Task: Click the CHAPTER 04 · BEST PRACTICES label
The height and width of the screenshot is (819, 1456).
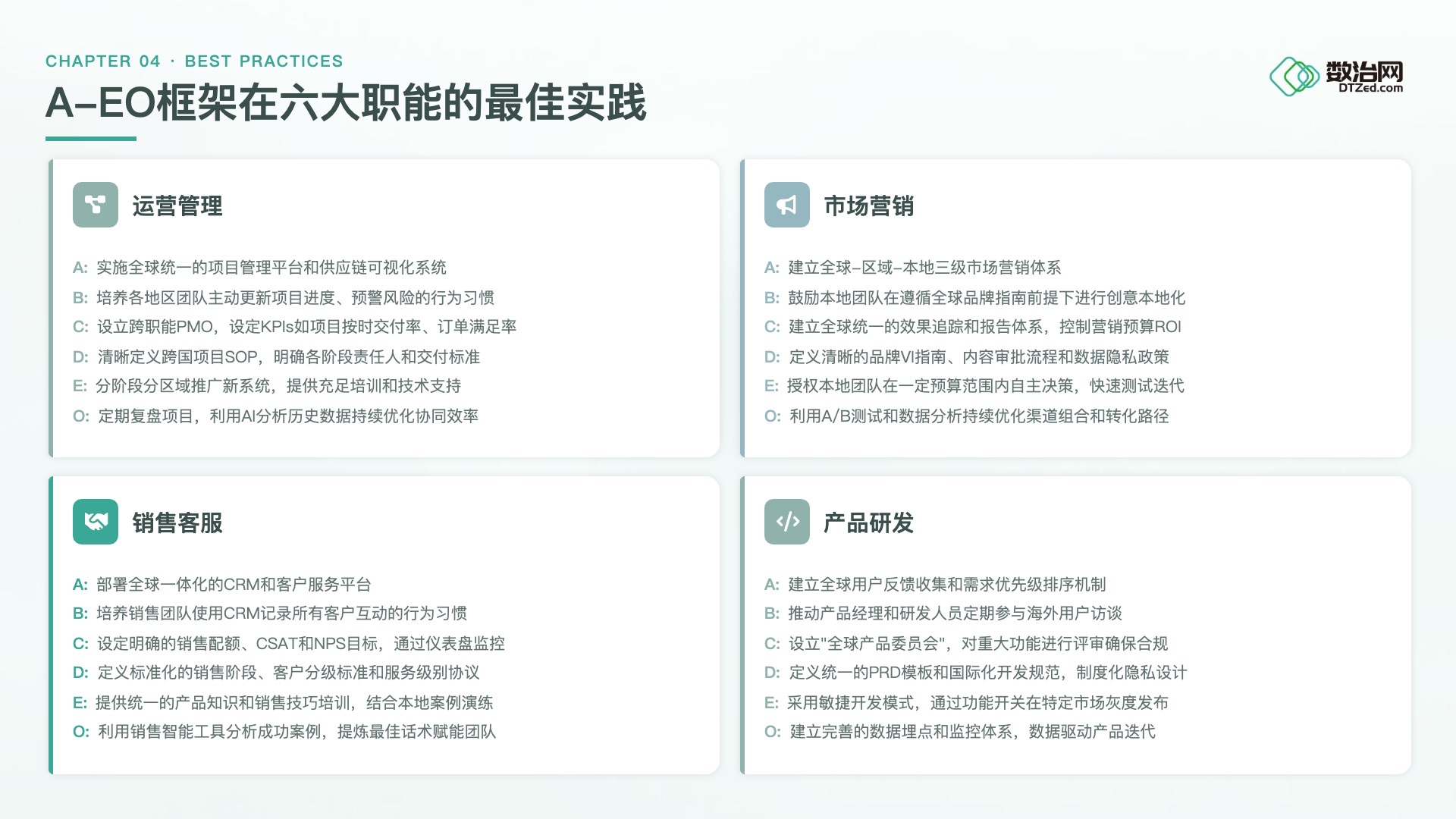Action: point(194,61)
